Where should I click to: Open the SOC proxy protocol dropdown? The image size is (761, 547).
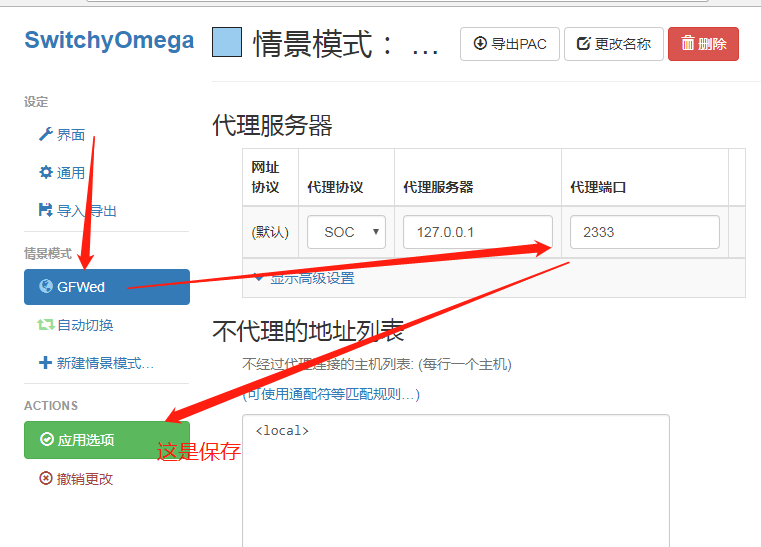pos(347,232)
